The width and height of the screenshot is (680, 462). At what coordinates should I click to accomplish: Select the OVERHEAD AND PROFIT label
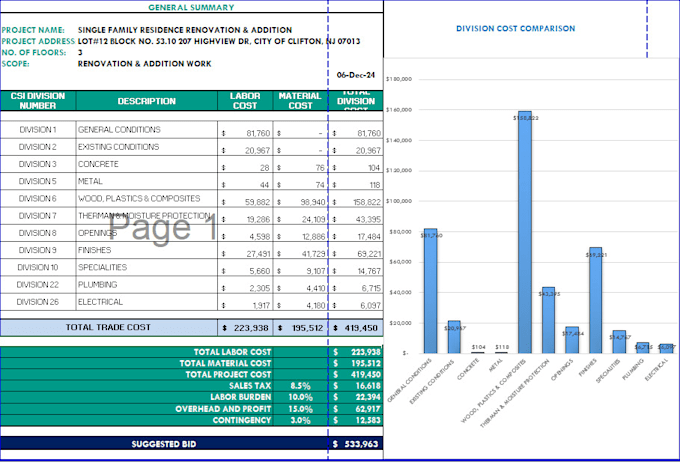click(x=223, y=409)
